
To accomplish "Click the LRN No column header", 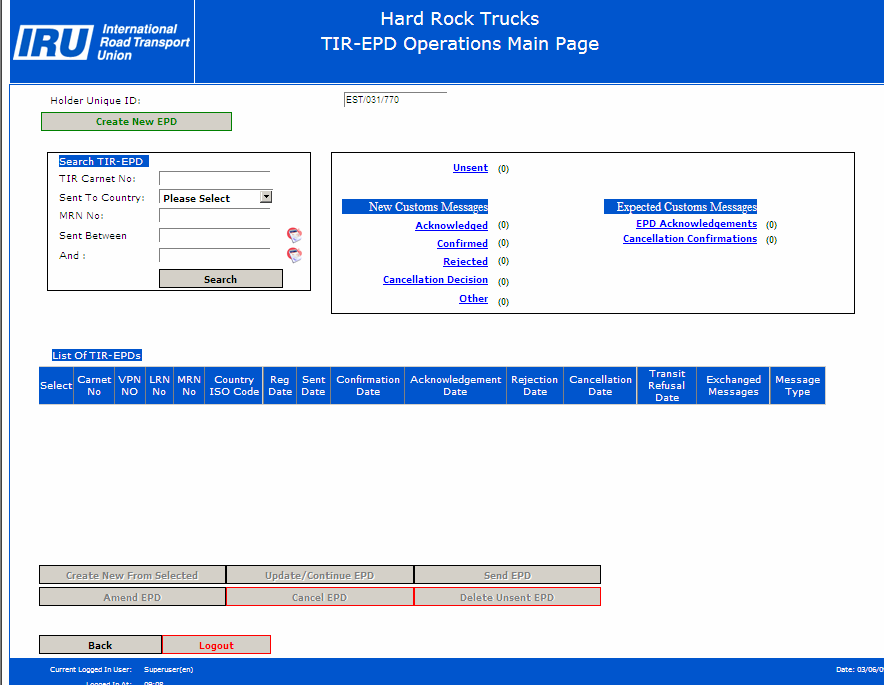I will pyautogui.click(x=160, y=386).
